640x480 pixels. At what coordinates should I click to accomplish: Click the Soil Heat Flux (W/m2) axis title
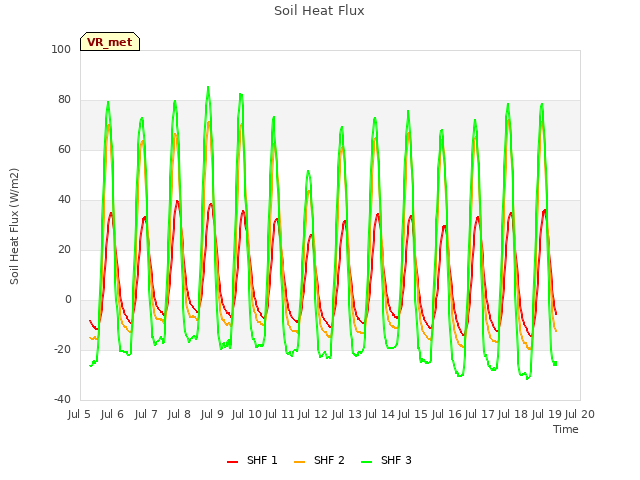click(x=14, y=226)
